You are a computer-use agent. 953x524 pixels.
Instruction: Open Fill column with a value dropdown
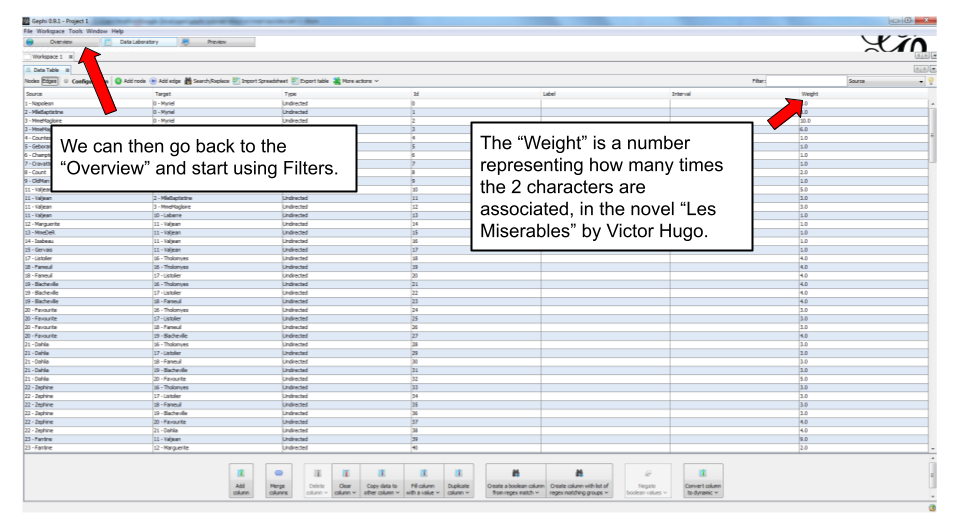(422, 480)
